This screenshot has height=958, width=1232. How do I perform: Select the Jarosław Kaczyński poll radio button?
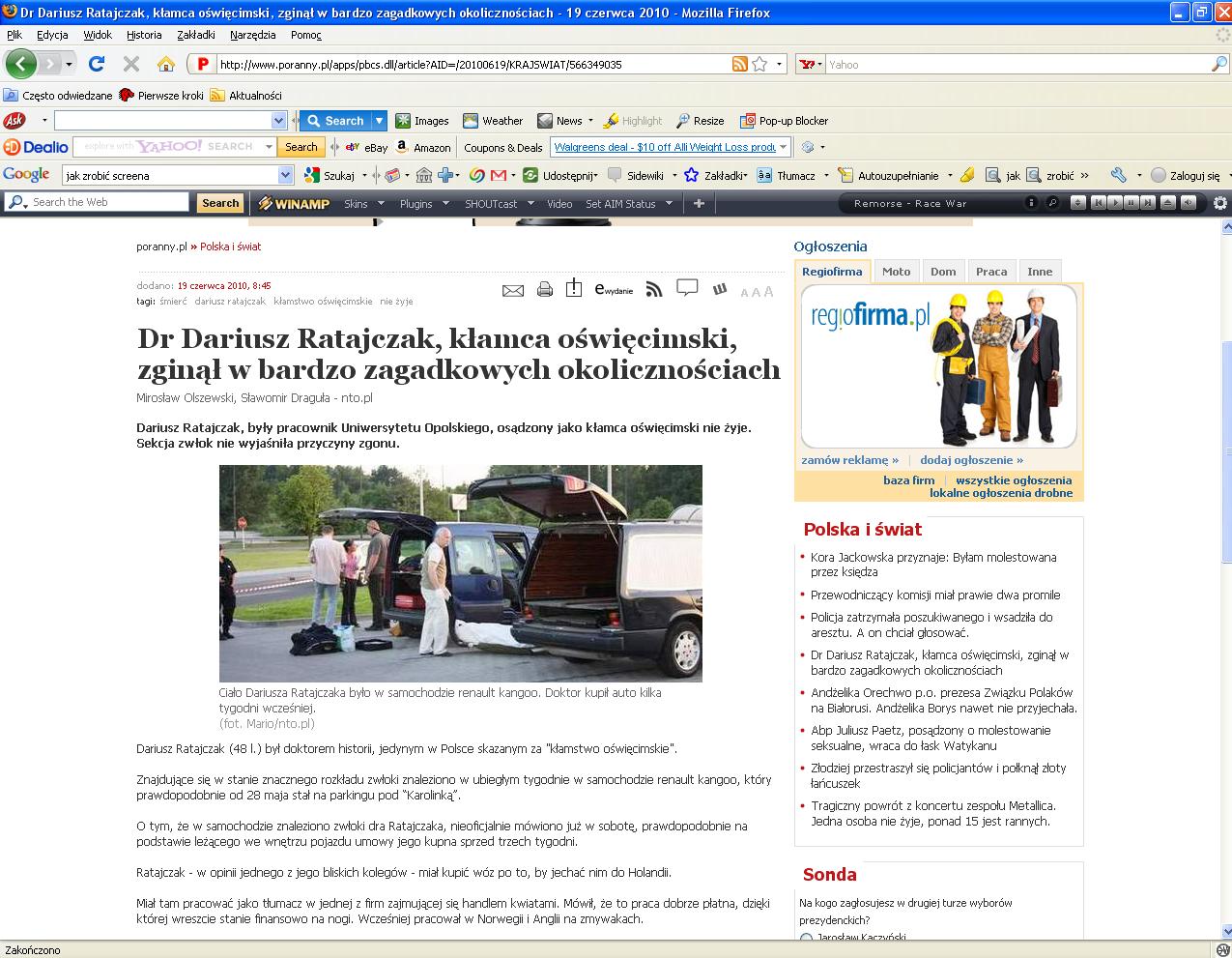(x=806, y=939)
